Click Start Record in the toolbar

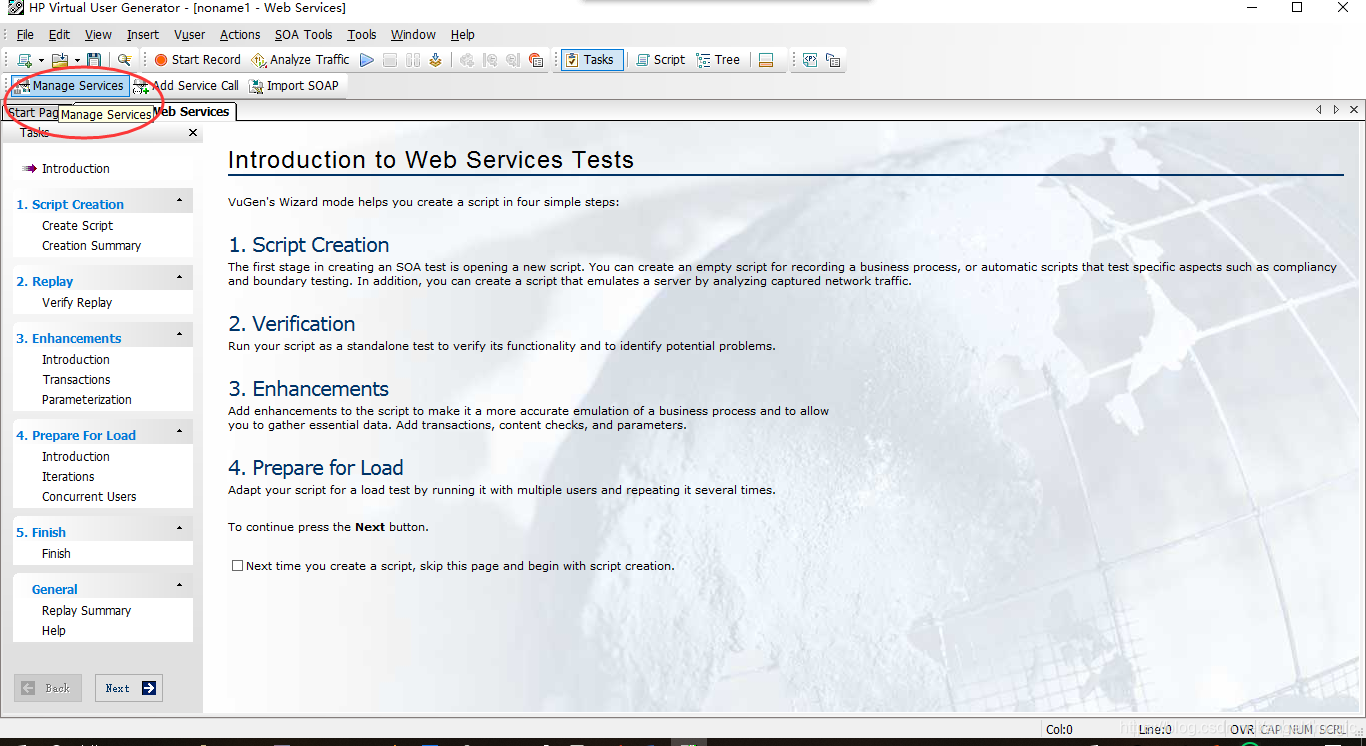point(197,60)
